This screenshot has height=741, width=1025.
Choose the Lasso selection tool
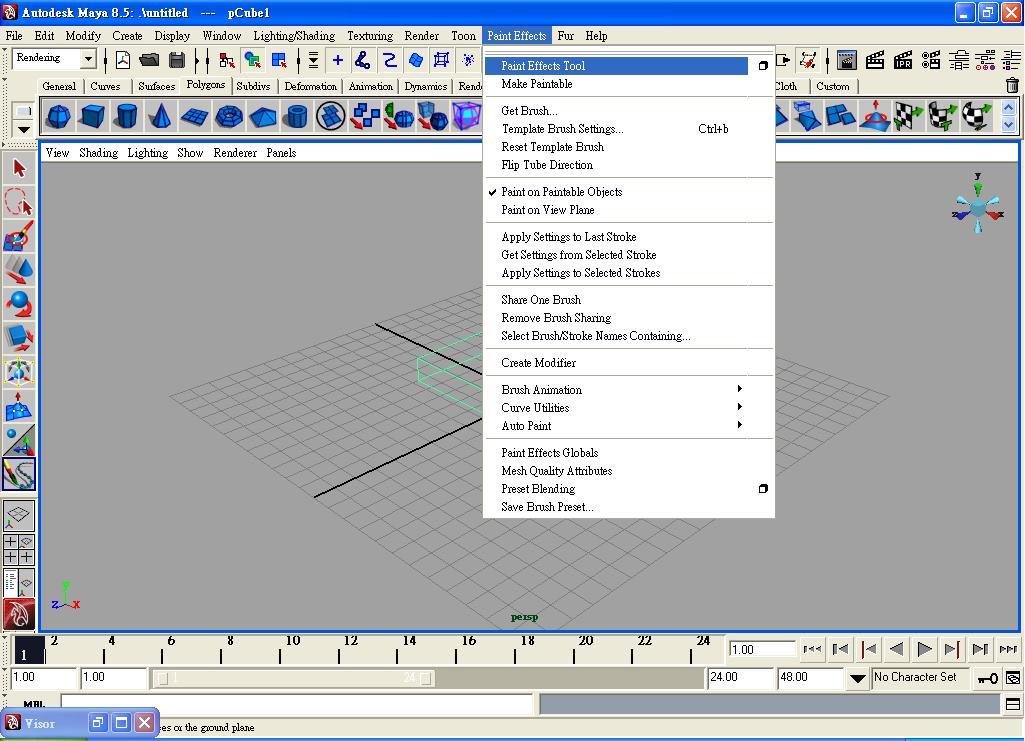19,202
